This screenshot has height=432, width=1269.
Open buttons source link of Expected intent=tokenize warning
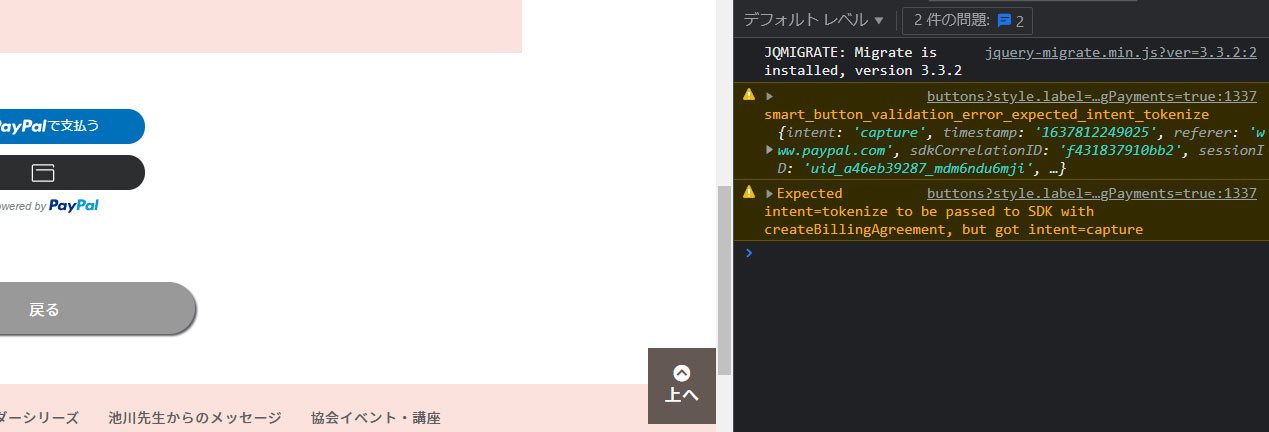coord(1092,193)
